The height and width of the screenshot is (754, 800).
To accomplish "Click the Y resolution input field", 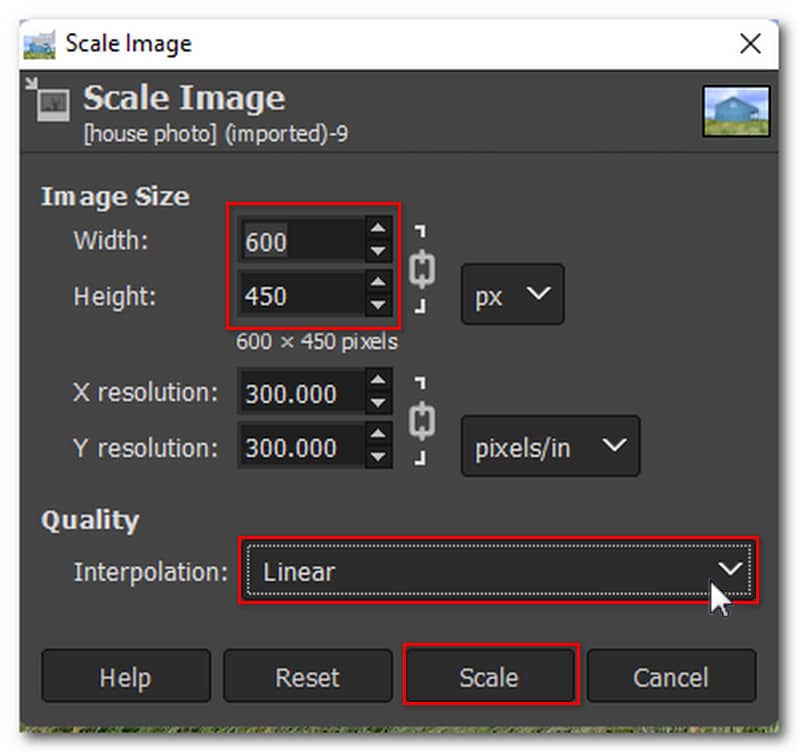I will tap(302, 446).
